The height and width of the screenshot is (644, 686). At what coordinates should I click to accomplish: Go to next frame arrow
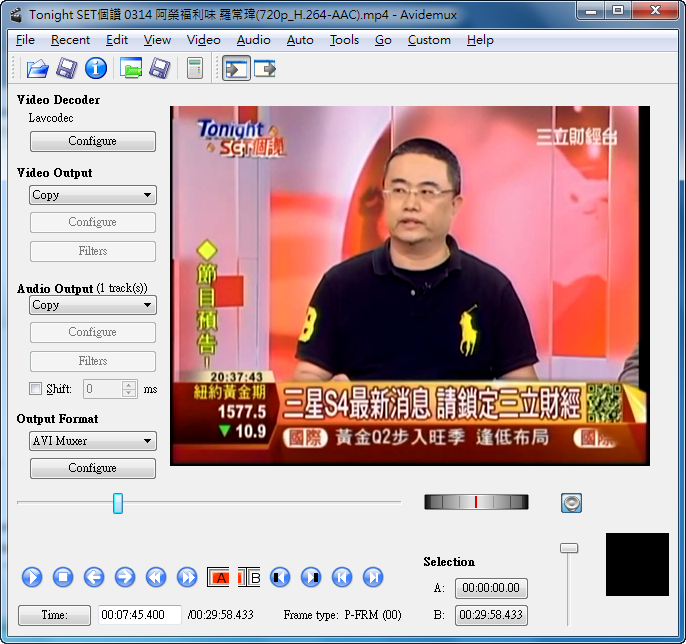tap(125, 577)
